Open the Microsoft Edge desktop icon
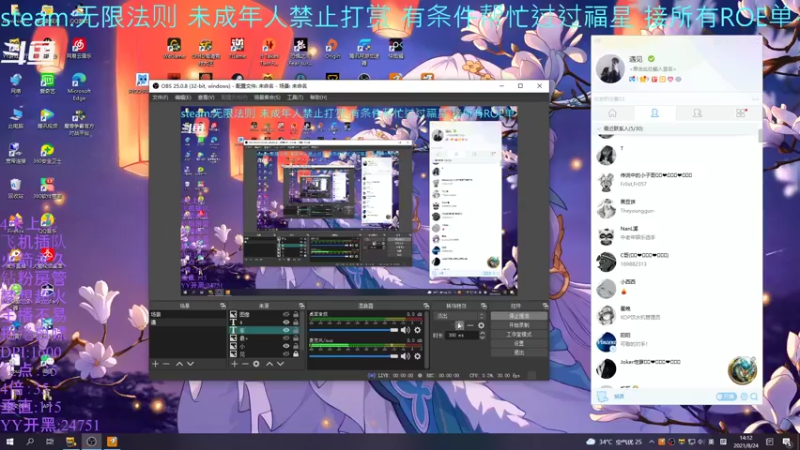Screen dimensions: 800x450 (79, 86)
